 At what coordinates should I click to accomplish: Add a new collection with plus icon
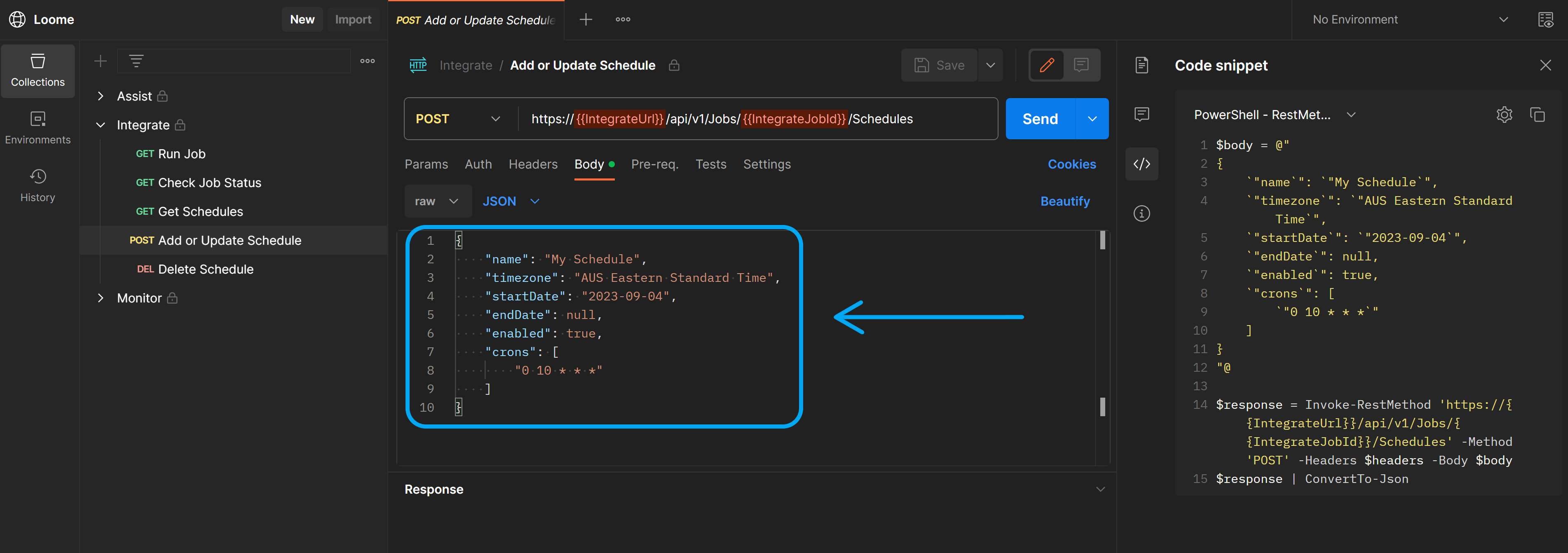pos(101,61)
